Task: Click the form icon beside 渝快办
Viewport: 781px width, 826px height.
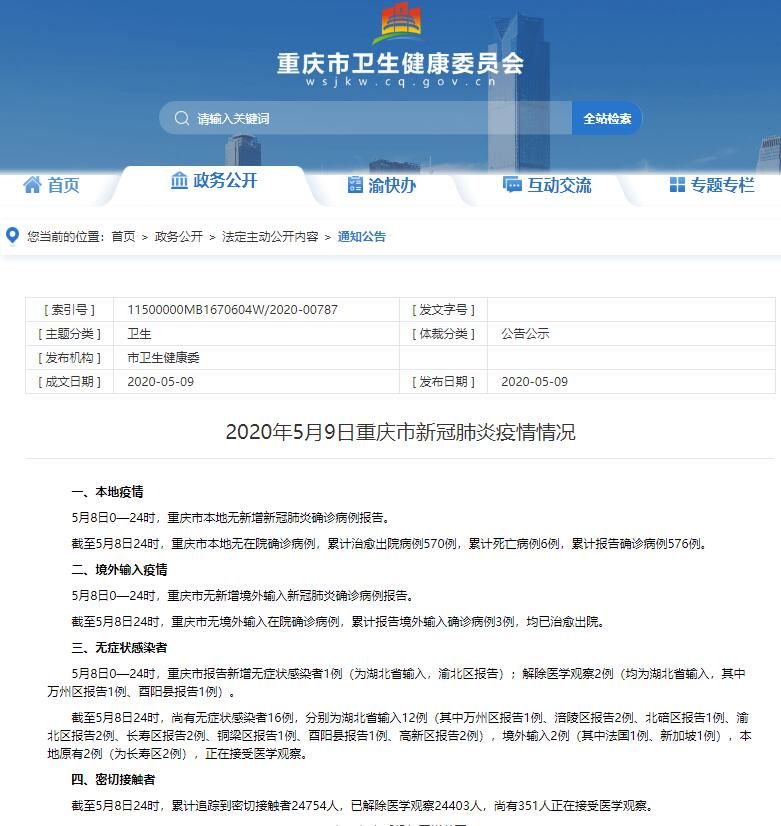Action: (355, 185)
